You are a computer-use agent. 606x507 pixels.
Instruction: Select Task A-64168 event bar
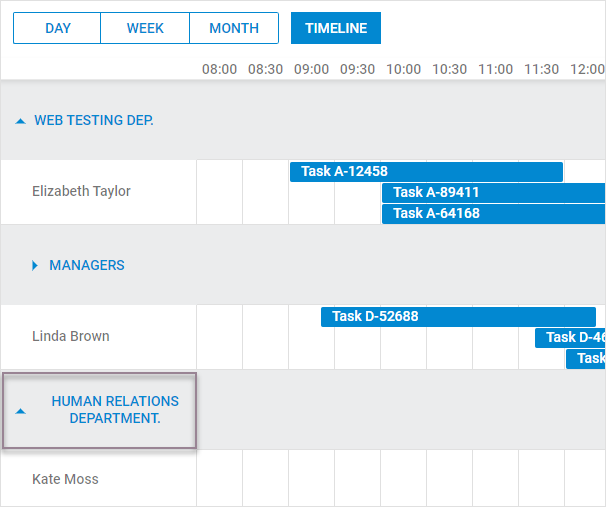[x=493, y=213]
